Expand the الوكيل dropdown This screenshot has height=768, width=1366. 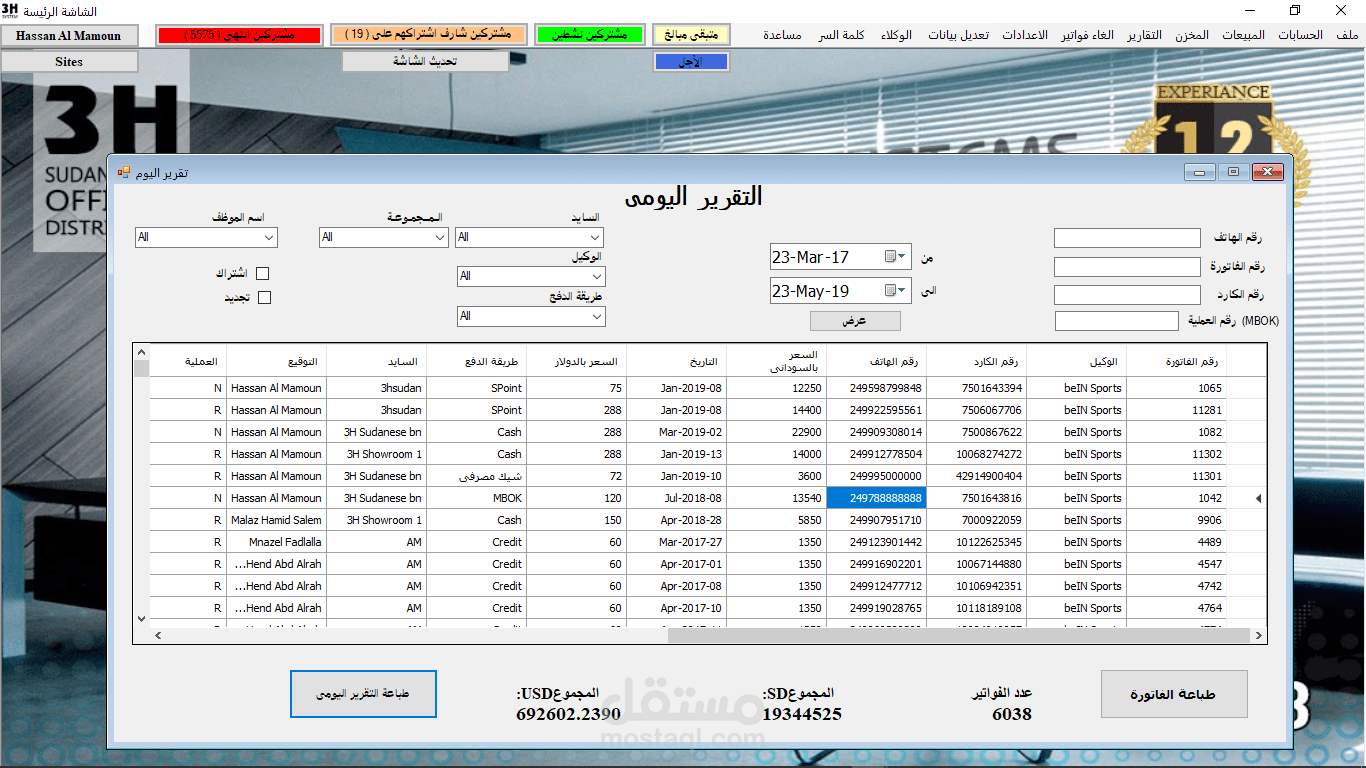click(597, 276)
